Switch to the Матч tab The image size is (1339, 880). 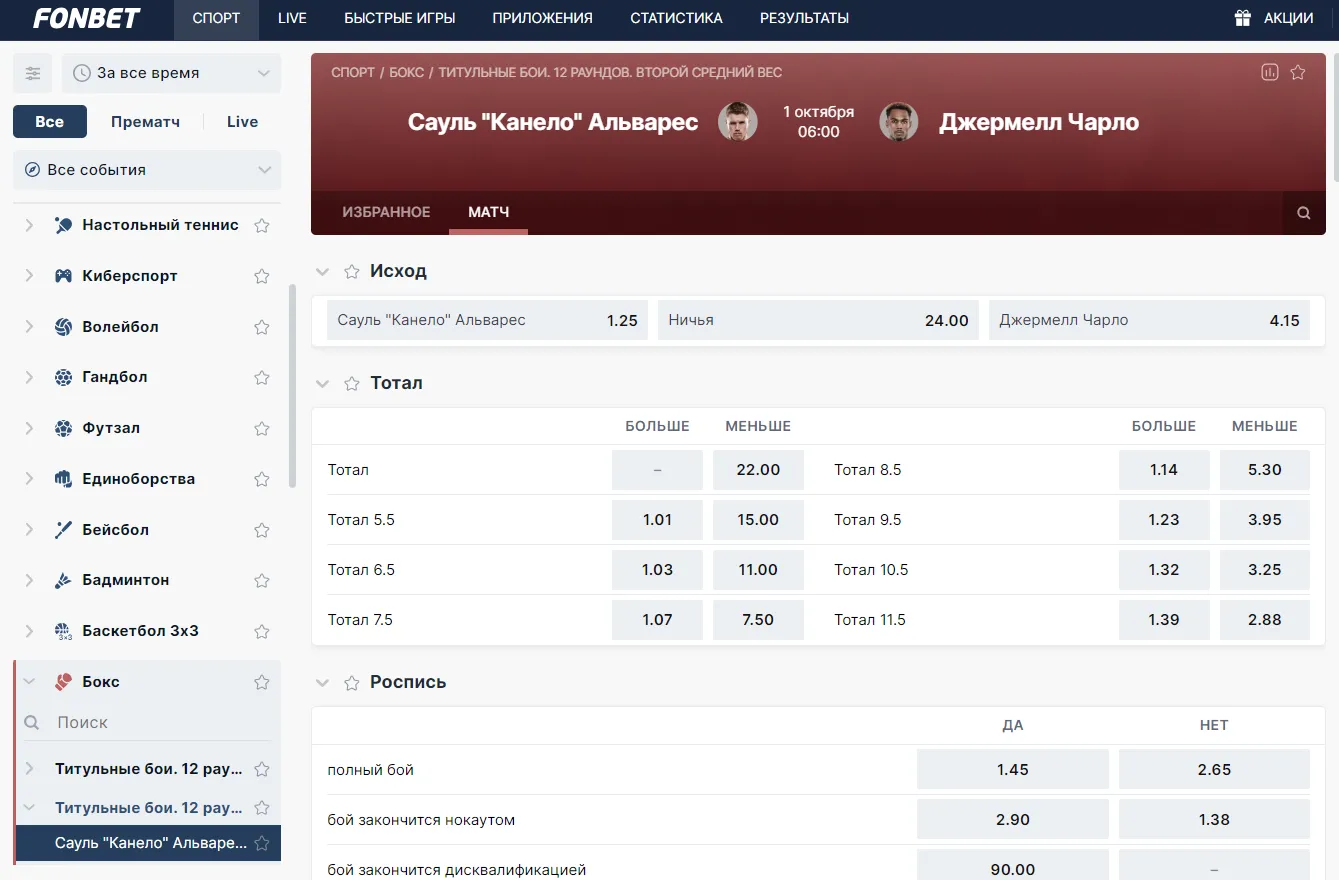(x=489, y=212)
